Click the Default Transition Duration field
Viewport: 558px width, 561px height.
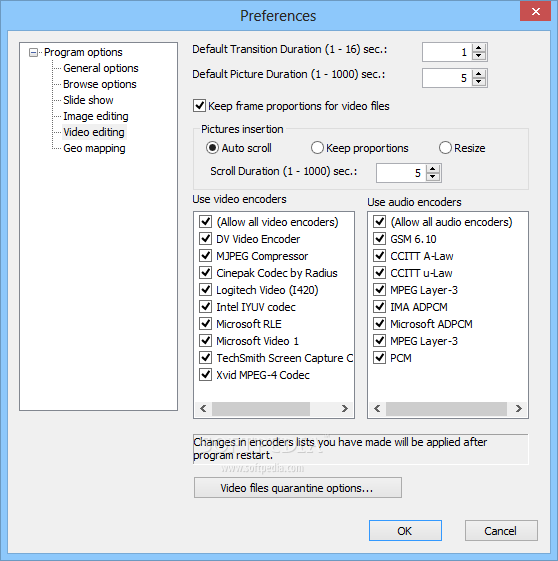pos(447,52)
